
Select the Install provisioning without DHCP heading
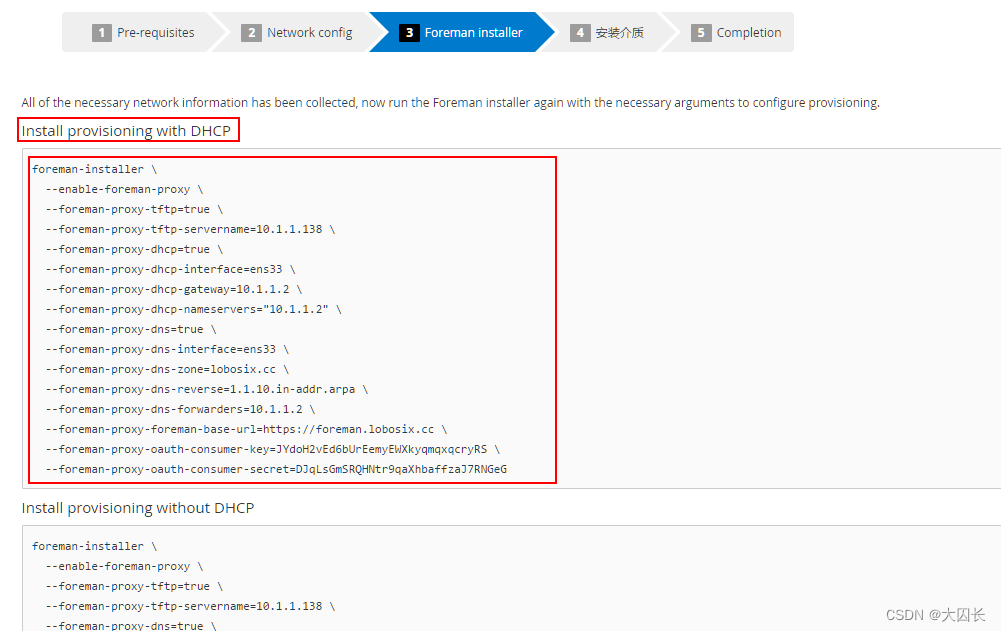tap(138, 508)
